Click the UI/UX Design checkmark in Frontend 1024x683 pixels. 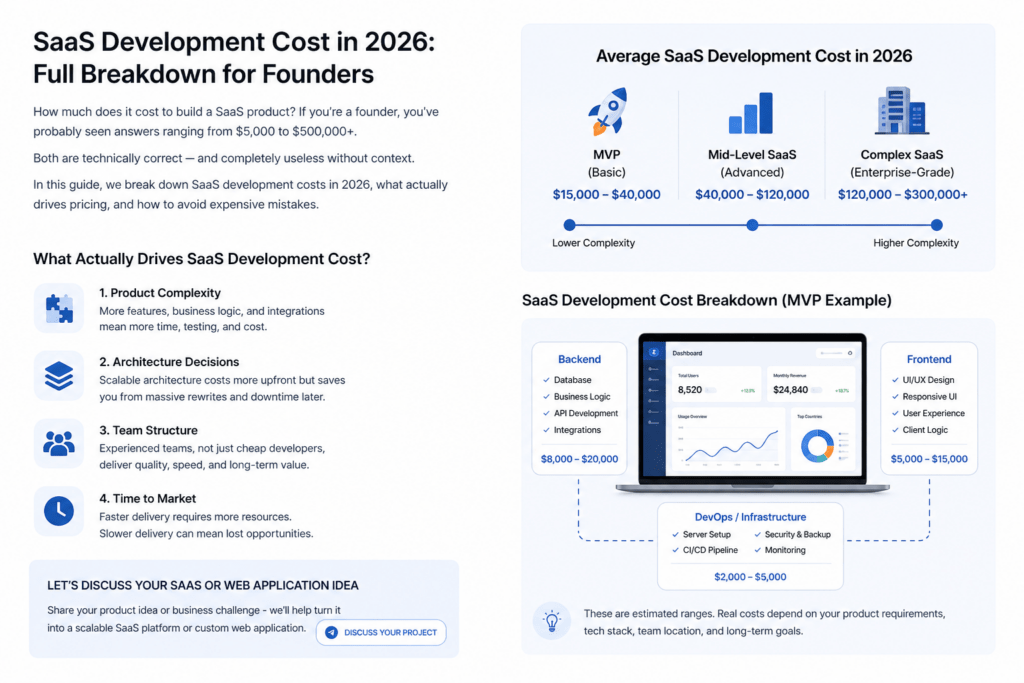pyautogui.click(x=895, y=380)
